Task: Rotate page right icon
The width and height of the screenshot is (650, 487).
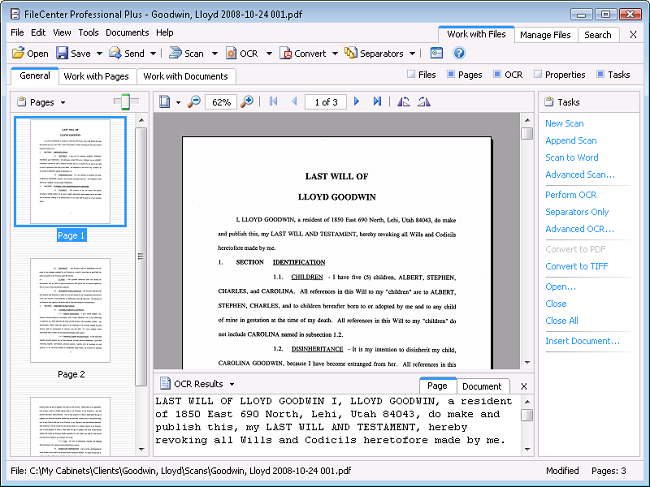Action: pos(424,102)
